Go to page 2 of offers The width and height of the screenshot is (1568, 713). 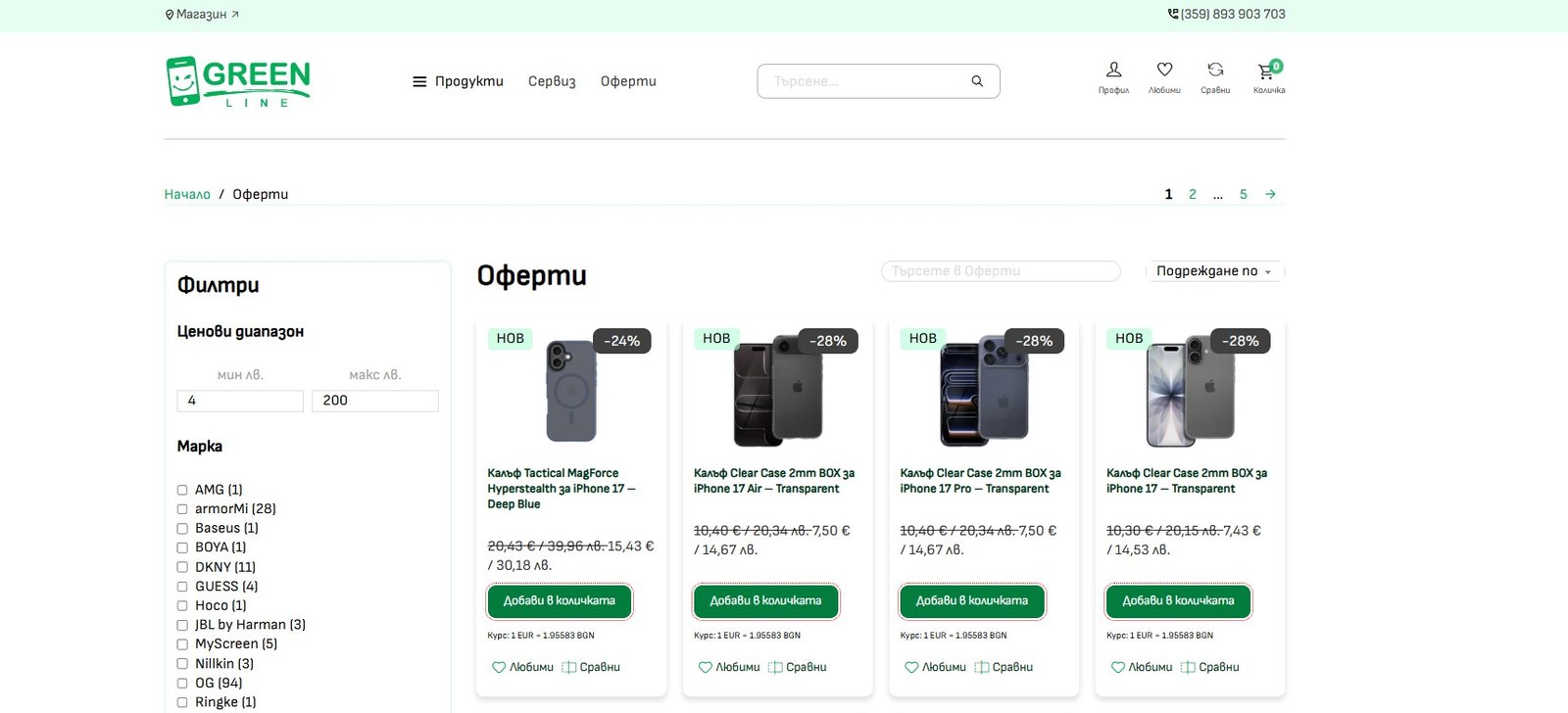tap(1193, 194)
